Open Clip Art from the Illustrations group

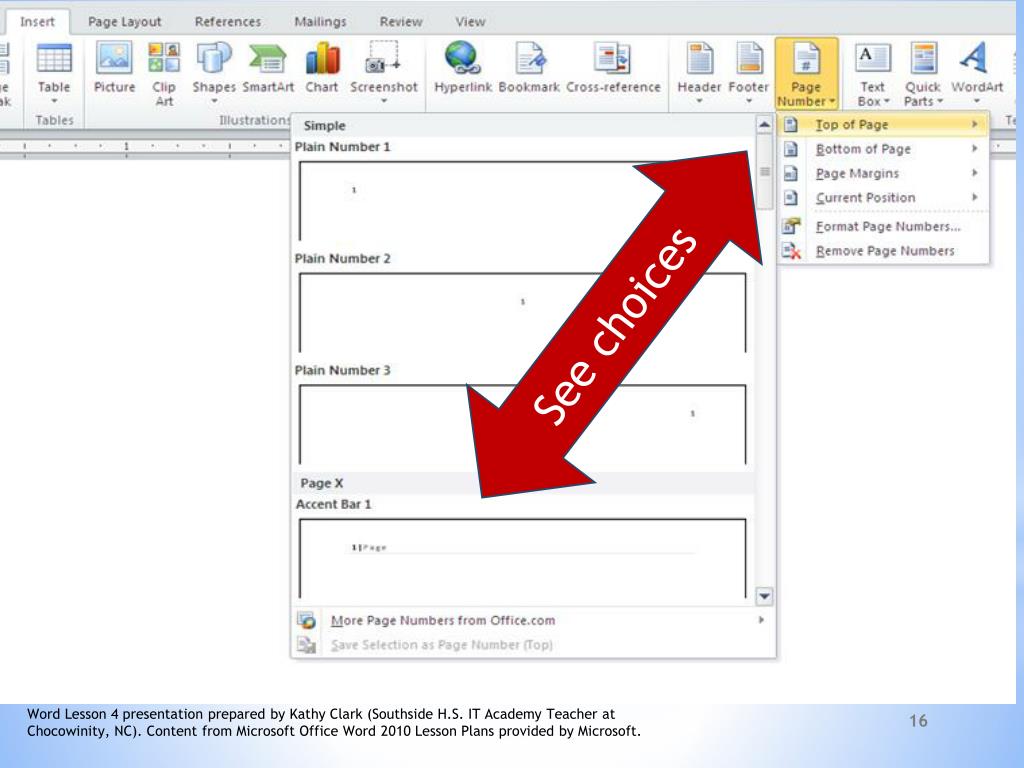(x=164, y=58)
